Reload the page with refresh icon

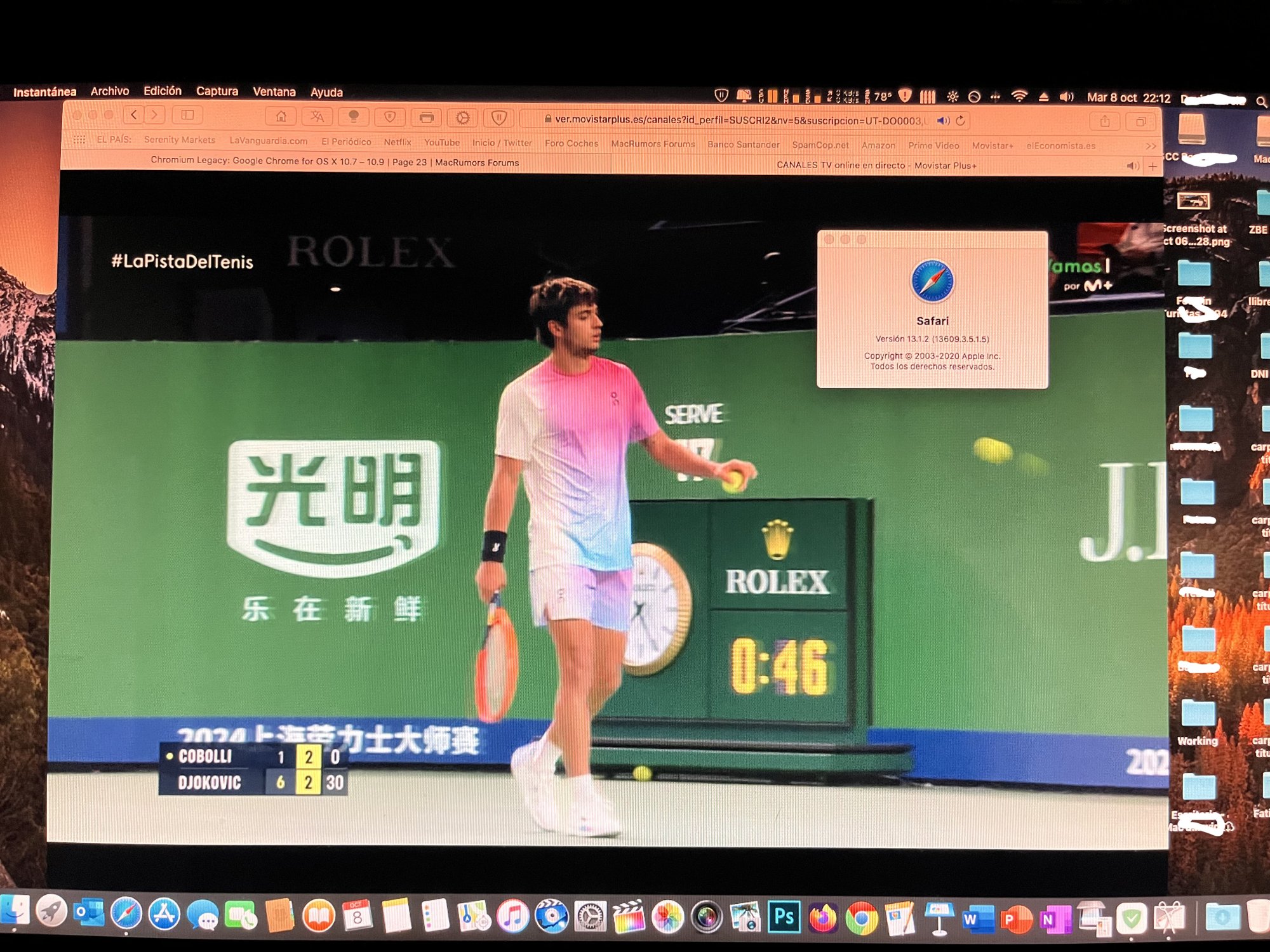coord(960,121)
